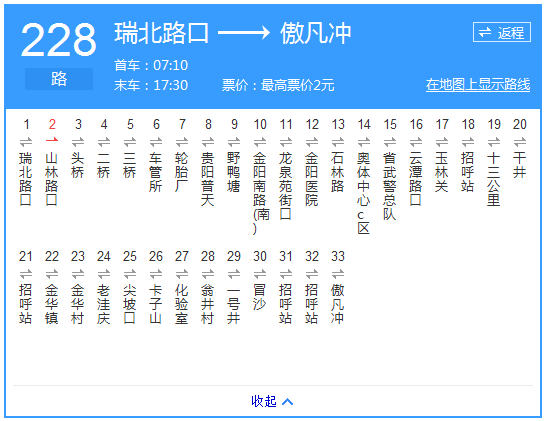Select stop 3 头桥

pos(78,165)
